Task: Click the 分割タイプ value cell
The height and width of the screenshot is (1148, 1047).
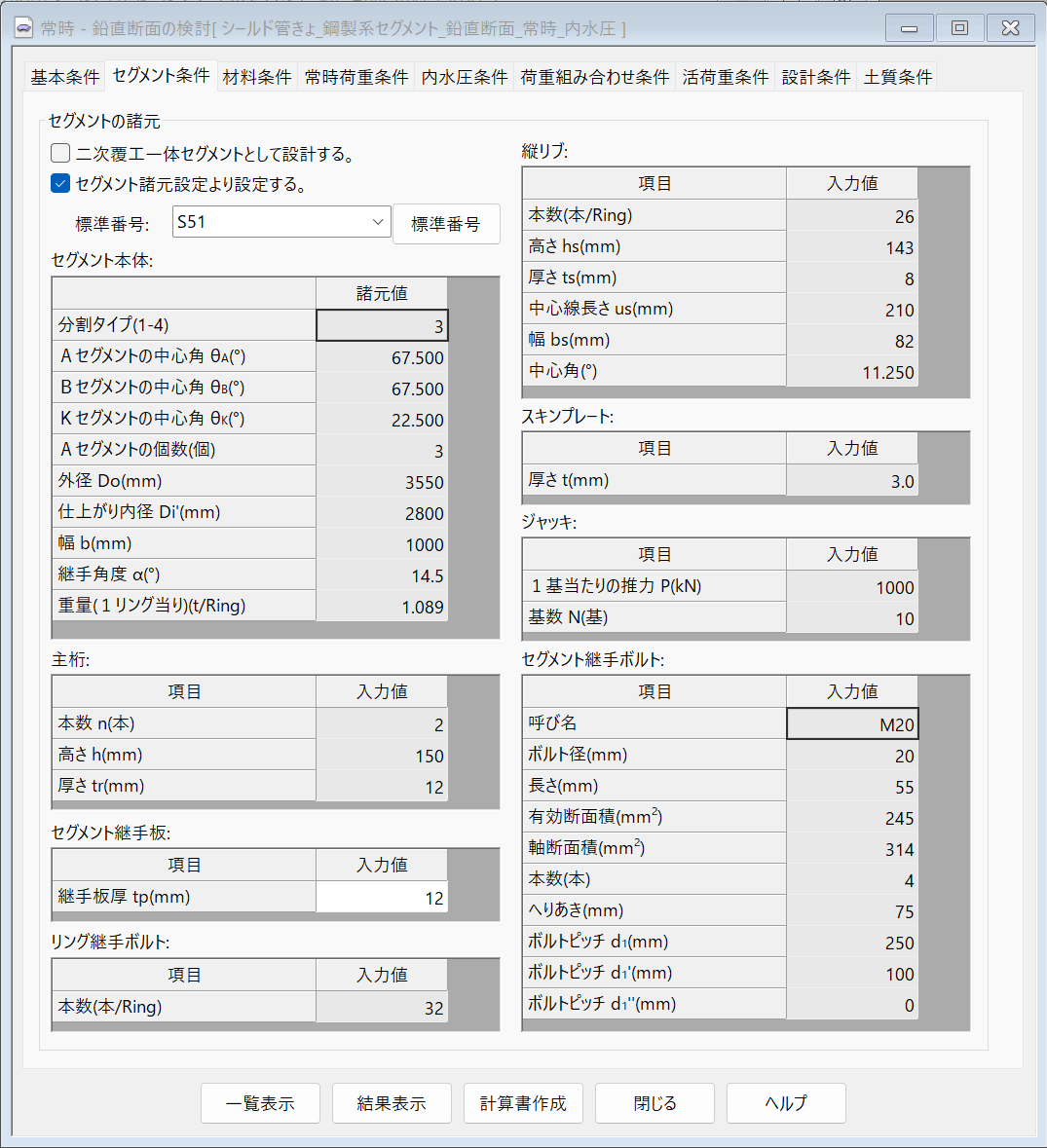Action: [x=382, y=326]
